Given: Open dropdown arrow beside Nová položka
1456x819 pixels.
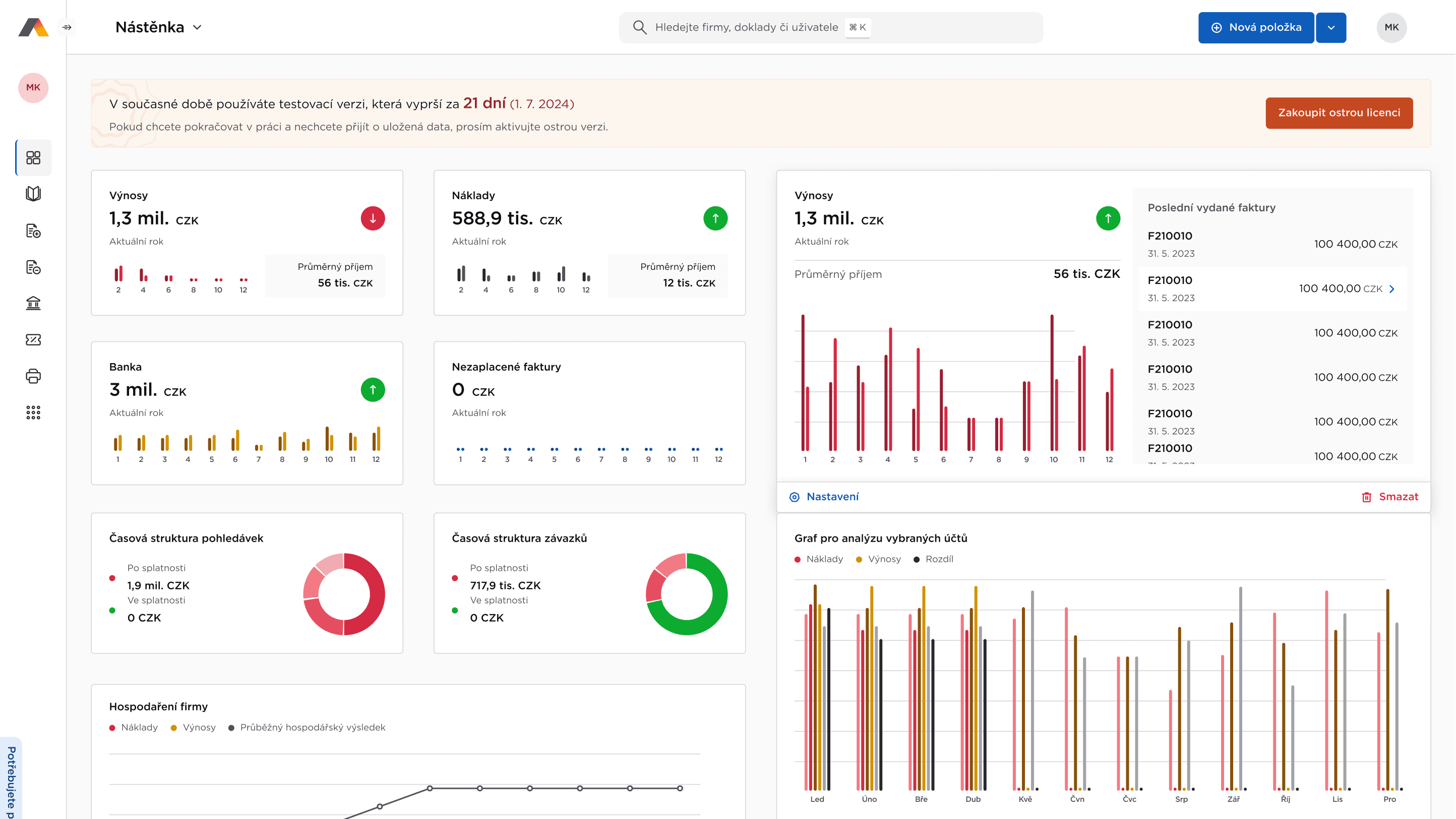Looking at the screenshot, I should click(1331, 27).
